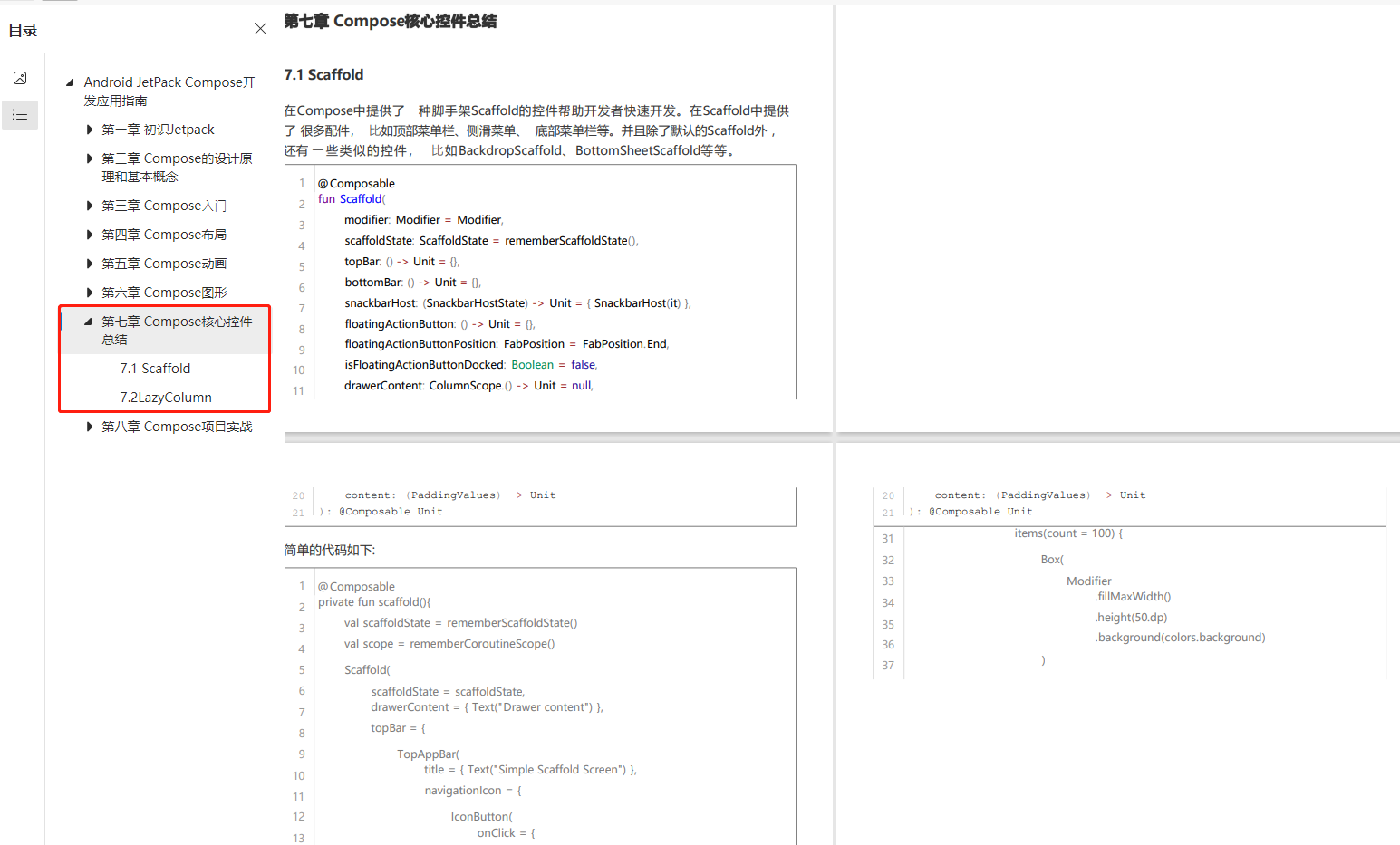Viewport: 1400px width, 845px height.
Task: Select the outline list icon in sidebar
Action: [20, 115]
